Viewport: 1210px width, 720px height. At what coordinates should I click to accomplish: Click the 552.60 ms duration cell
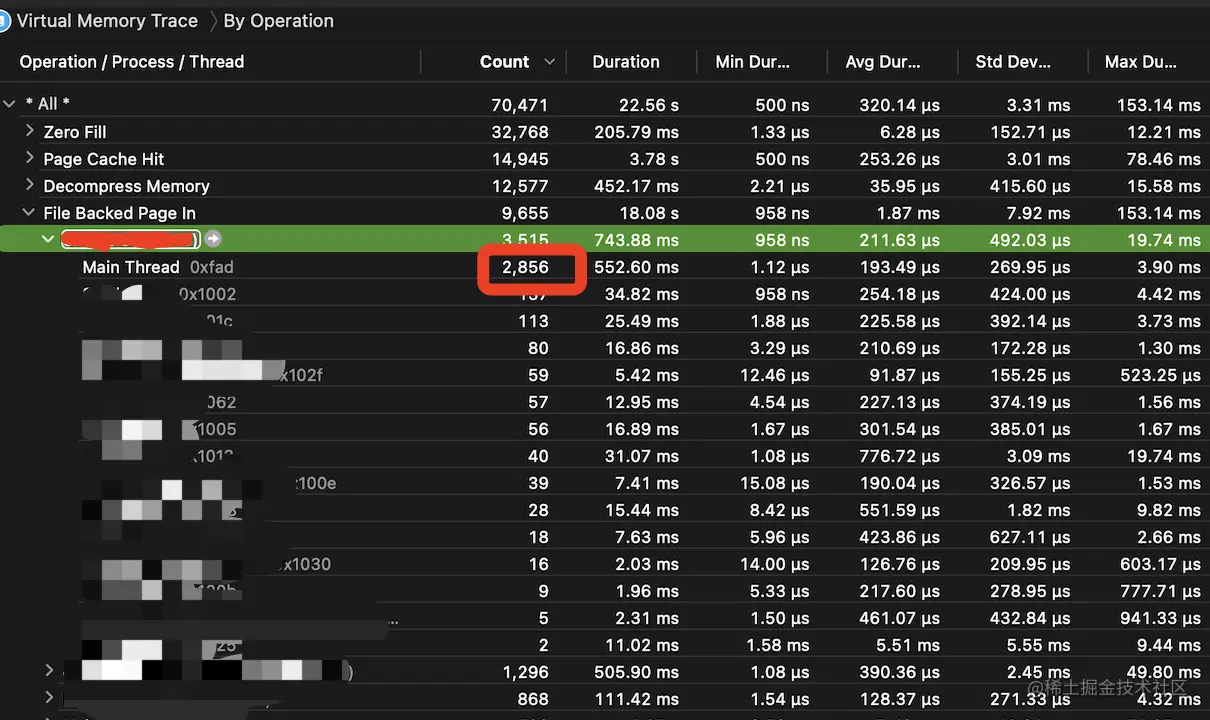tap(636, 267)
